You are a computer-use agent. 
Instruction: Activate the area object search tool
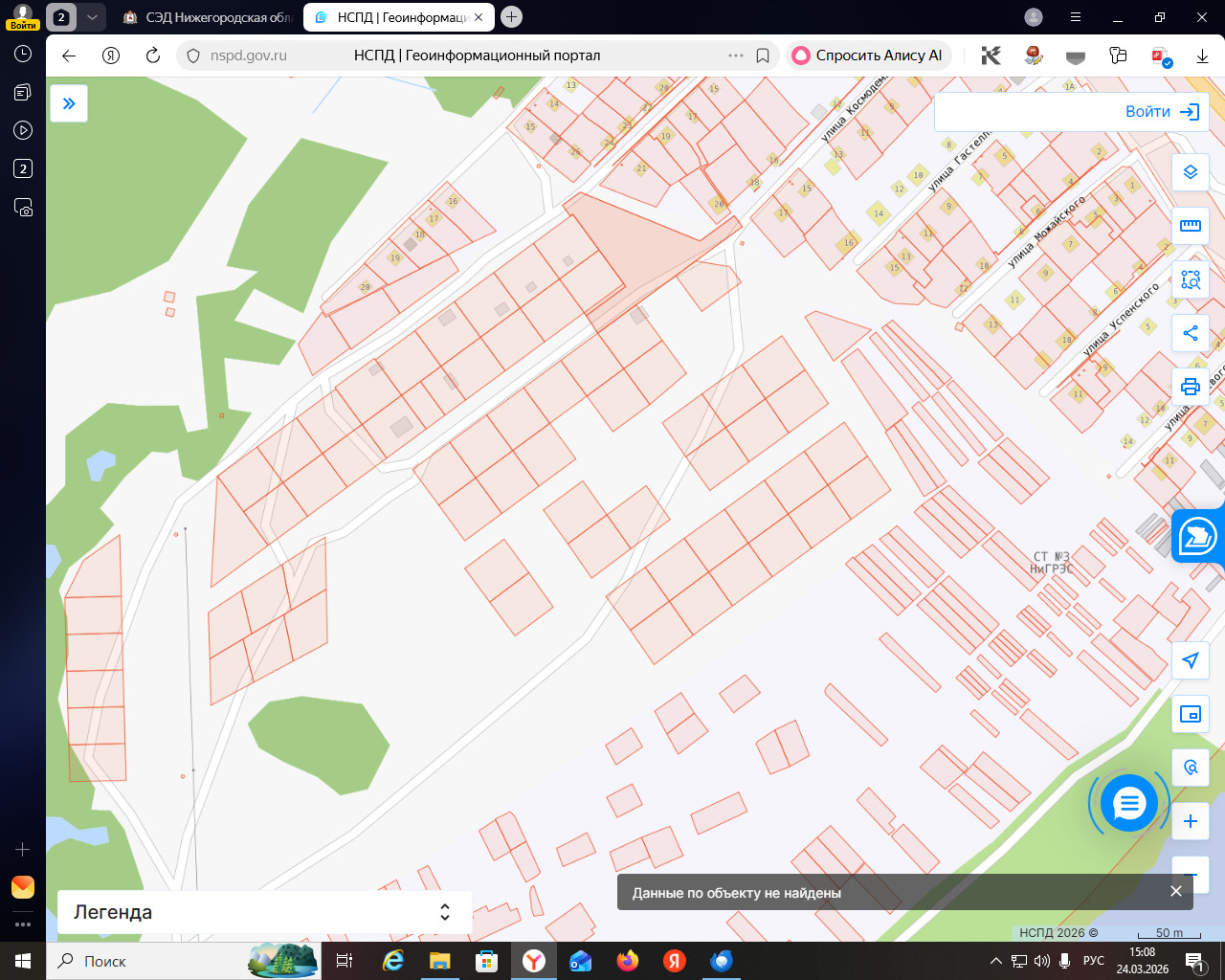click(x=1190, y=279)
